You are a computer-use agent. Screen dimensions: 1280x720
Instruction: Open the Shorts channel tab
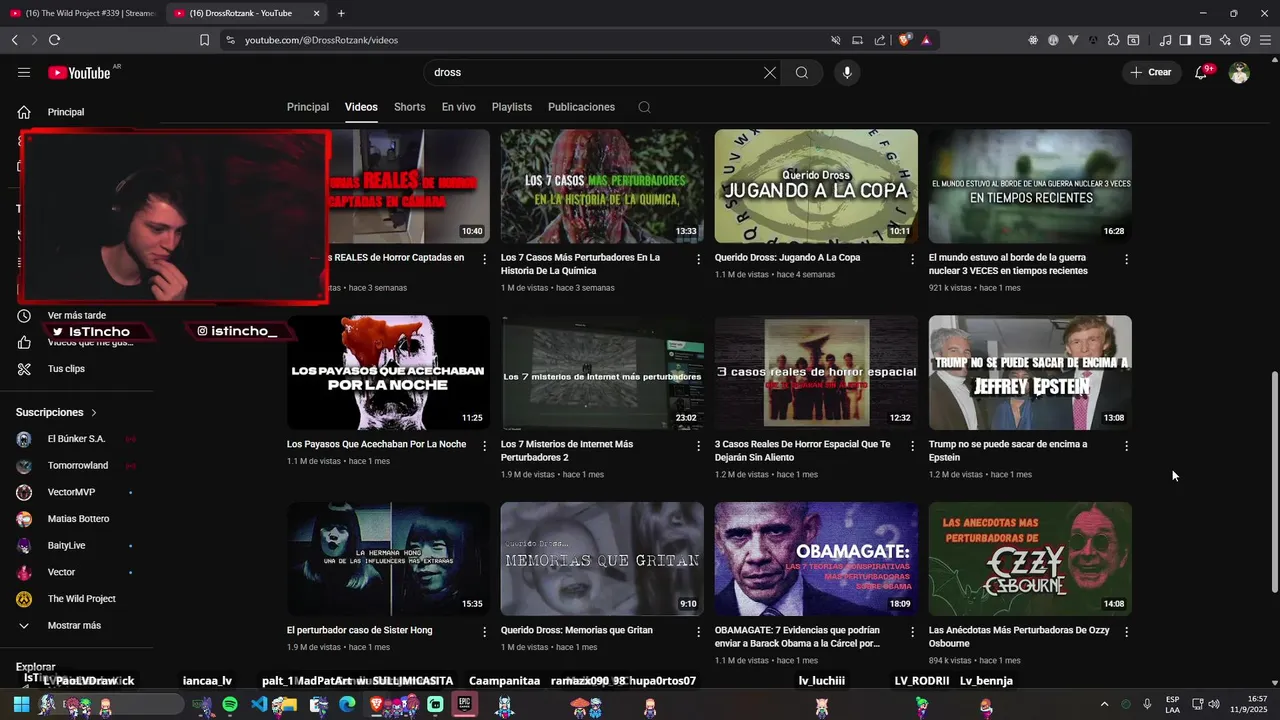click(x=409, y=107)
